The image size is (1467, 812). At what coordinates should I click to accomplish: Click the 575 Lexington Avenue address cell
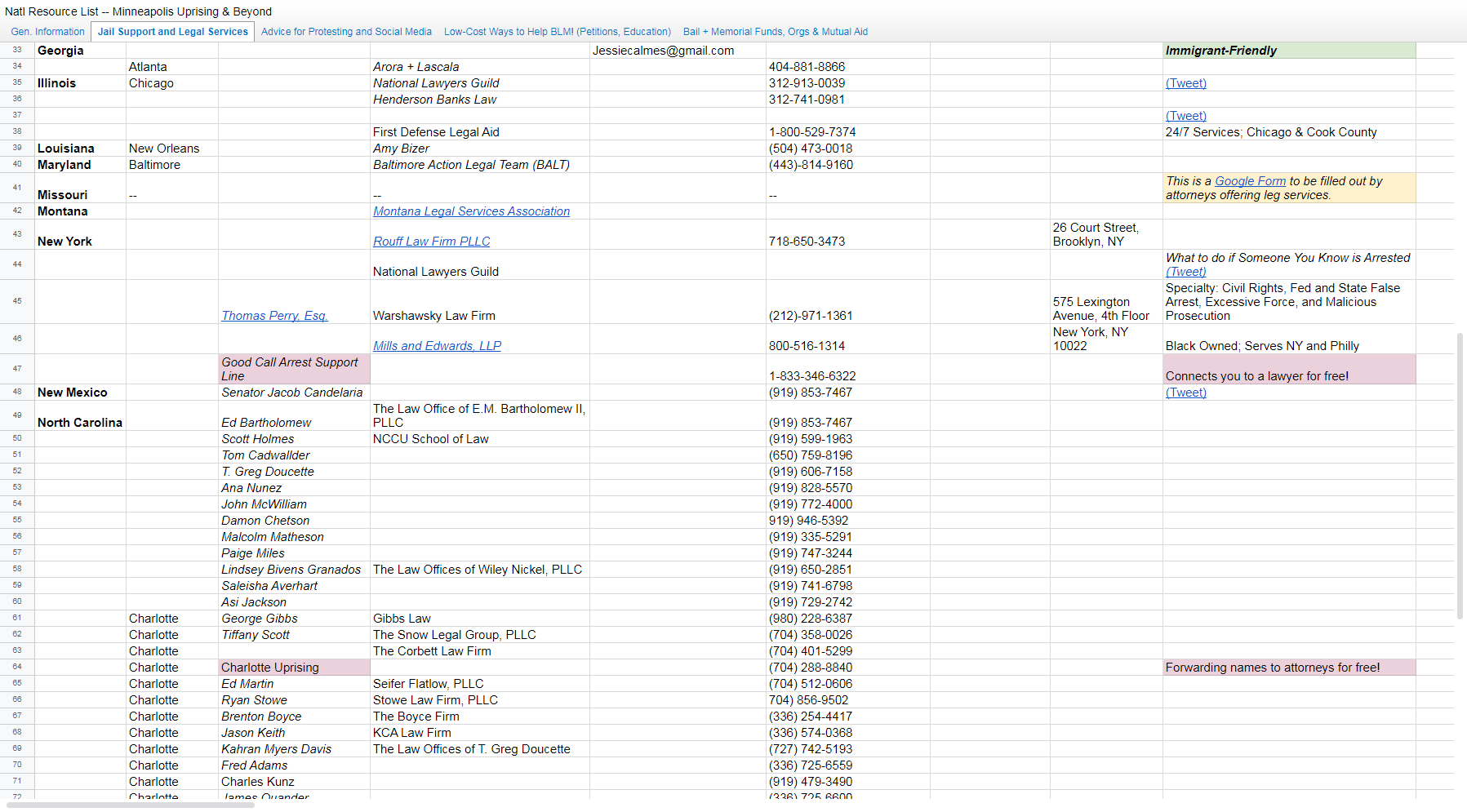[1106, 302]
